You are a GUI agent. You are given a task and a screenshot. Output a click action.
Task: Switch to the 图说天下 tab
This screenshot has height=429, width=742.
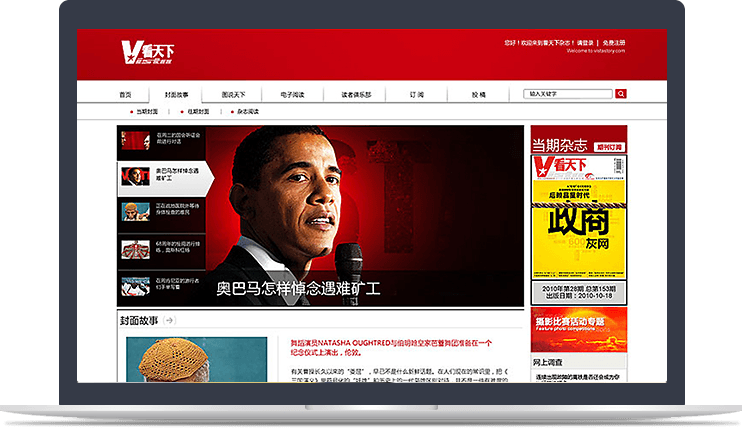pyautogui.click(x=233, y=94)
